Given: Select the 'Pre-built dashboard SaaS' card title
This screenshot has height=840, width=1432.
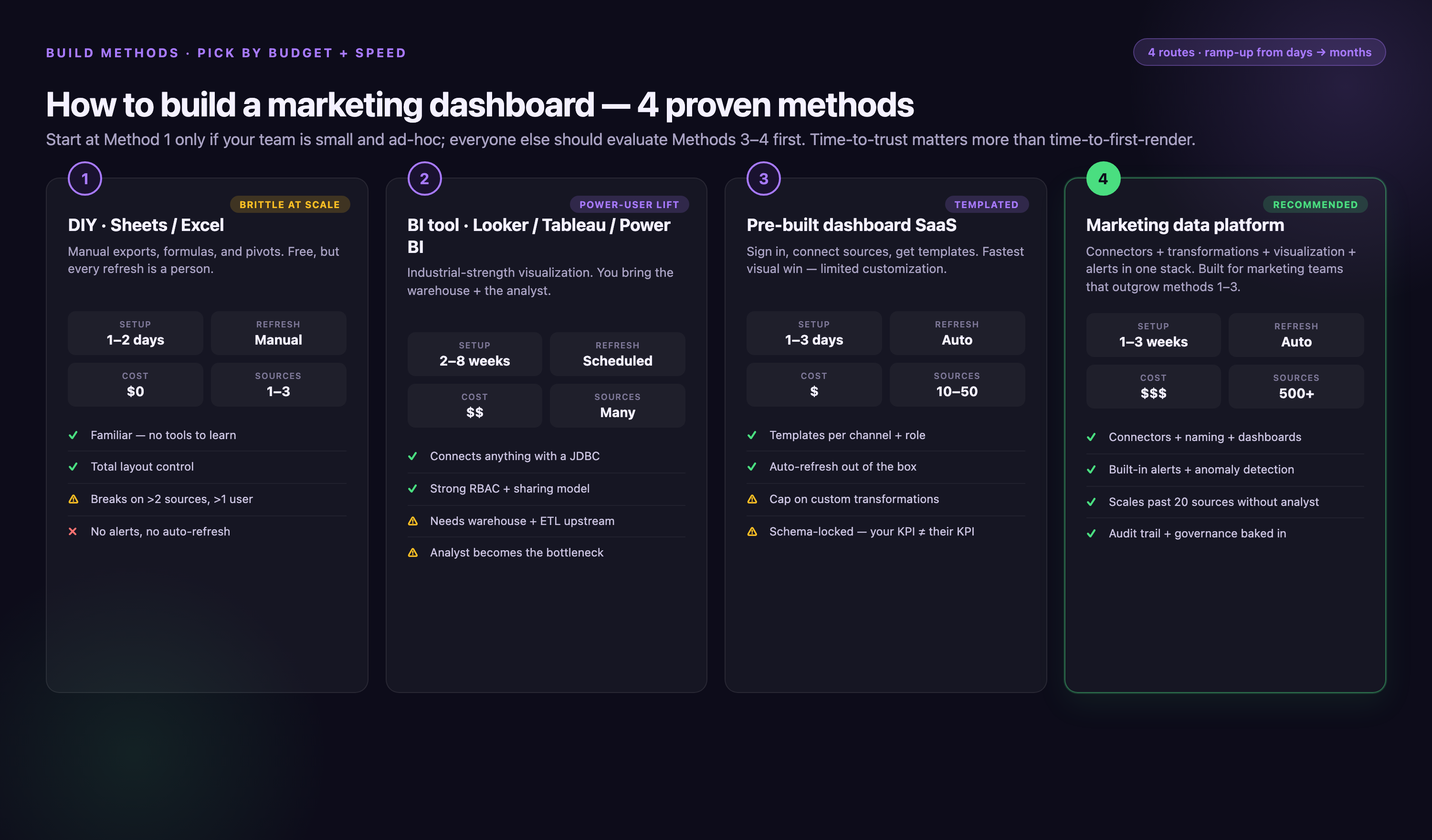Looking at the screenshot, I should pyautogui.click(x=851, y=225).
